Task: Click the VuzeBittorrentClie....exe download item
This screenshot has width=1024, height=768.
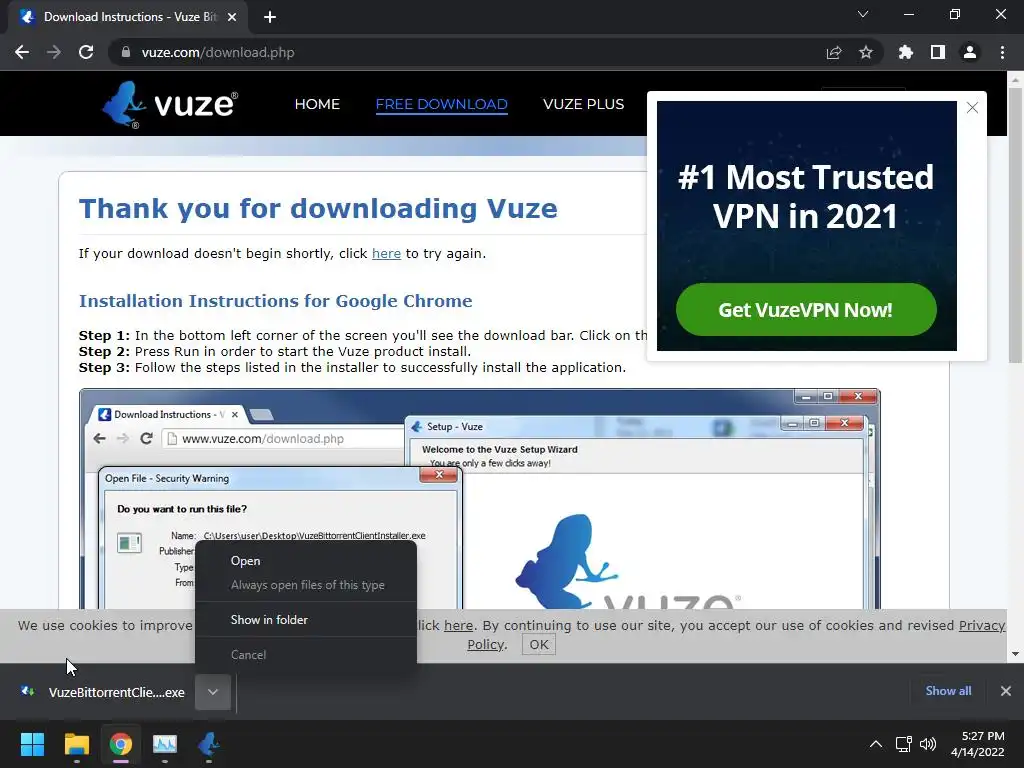Action: (x=103, y=692)
